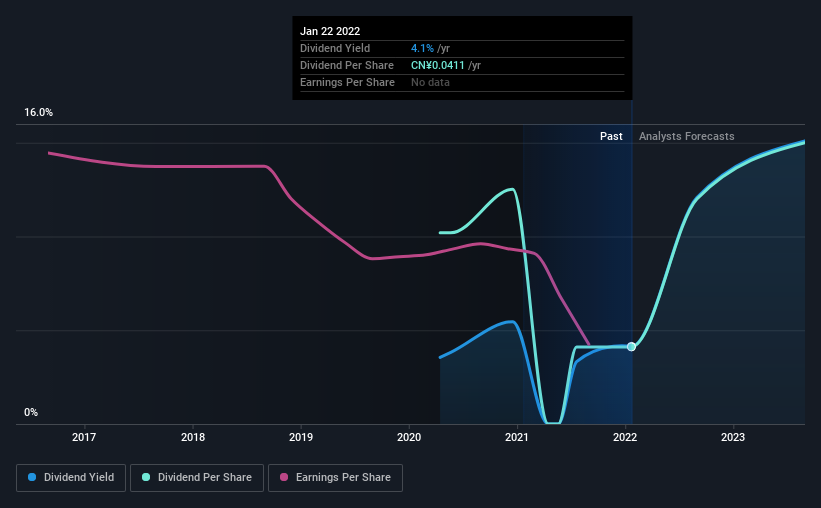The height and width of the screenshot is (508, 821).
Task: Click the 2020 label on the x-axis
Action: pos(409,437)
